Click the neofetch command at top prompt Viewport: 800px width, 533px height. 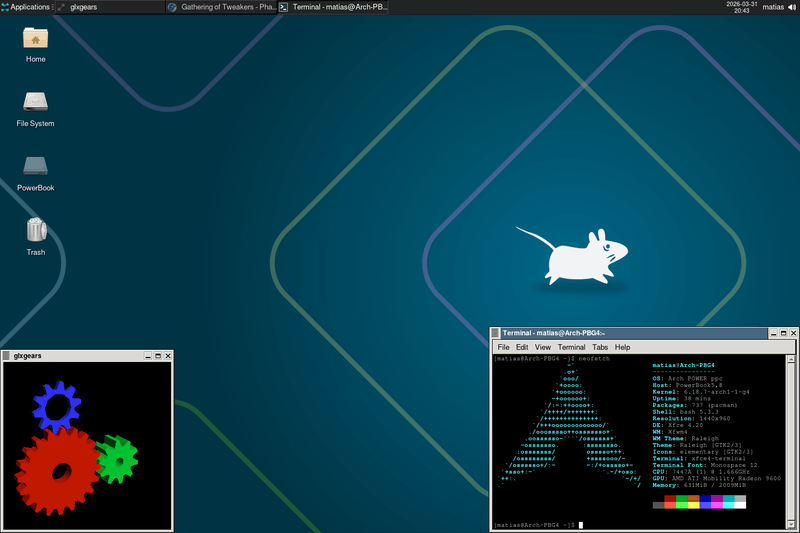(594, 359)
